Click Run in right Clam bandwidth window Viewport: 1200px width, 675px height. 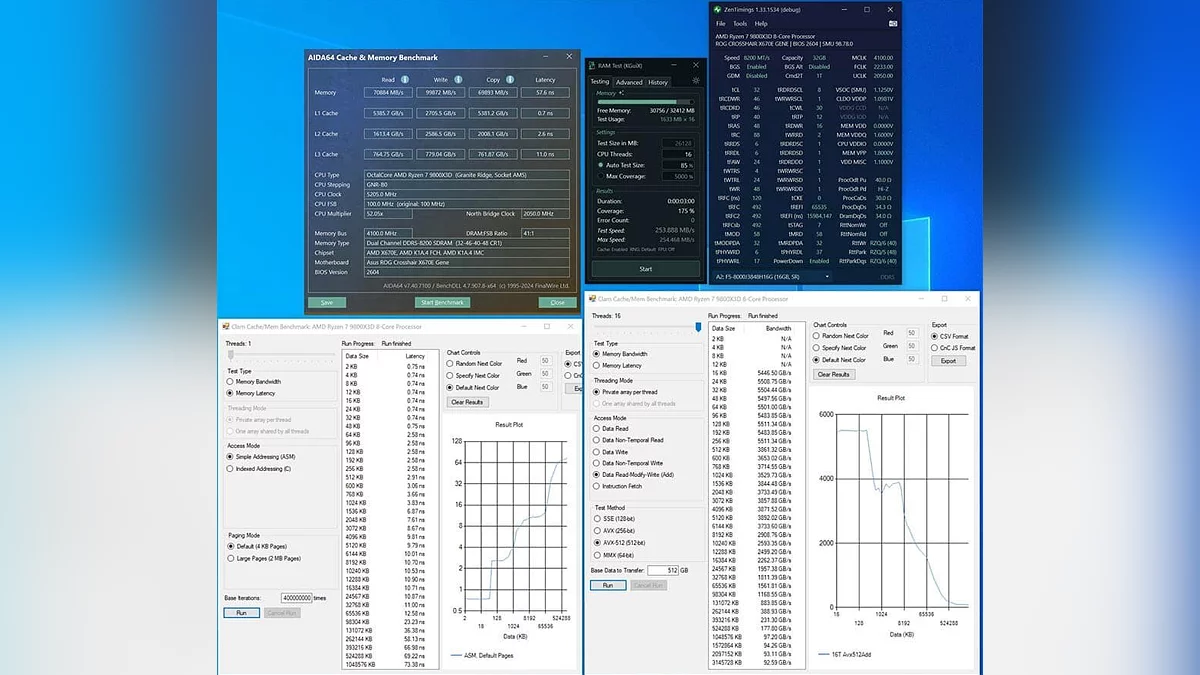tap(608, 585)
